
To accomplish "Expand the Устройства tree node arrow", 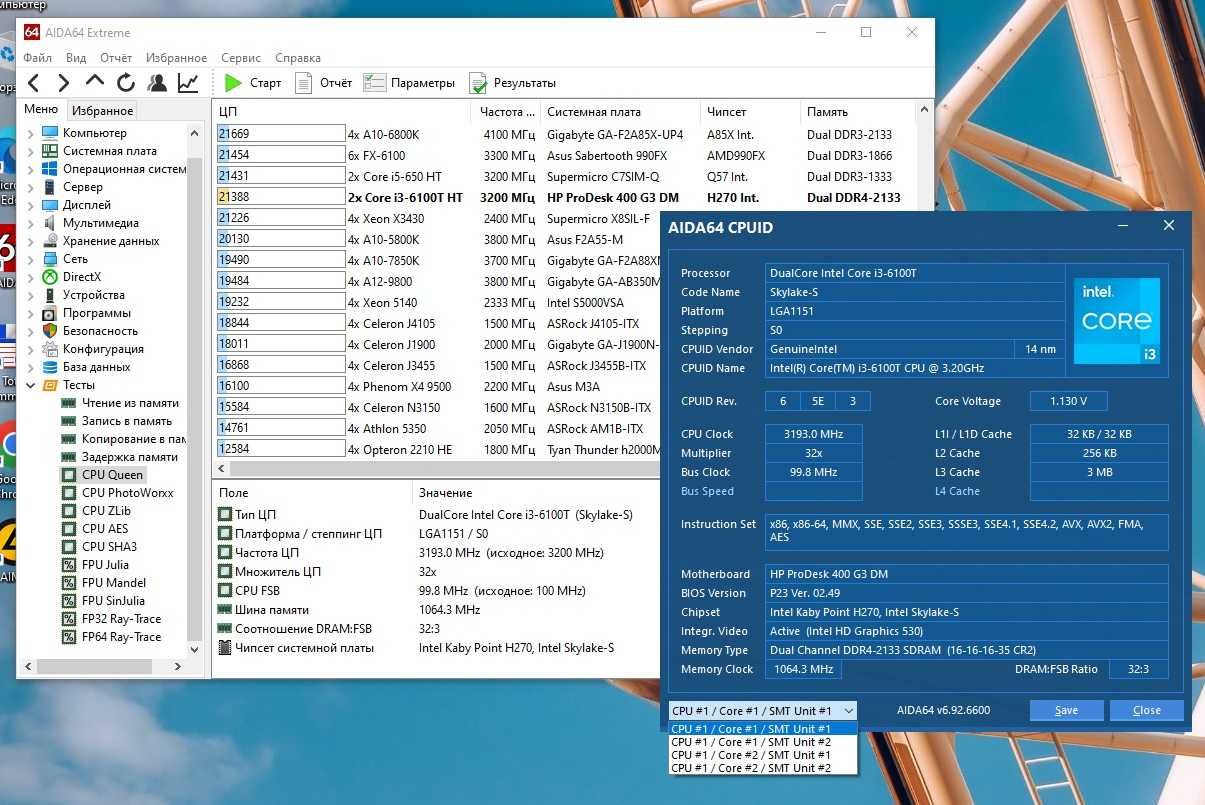I will [x=30, y=295].
